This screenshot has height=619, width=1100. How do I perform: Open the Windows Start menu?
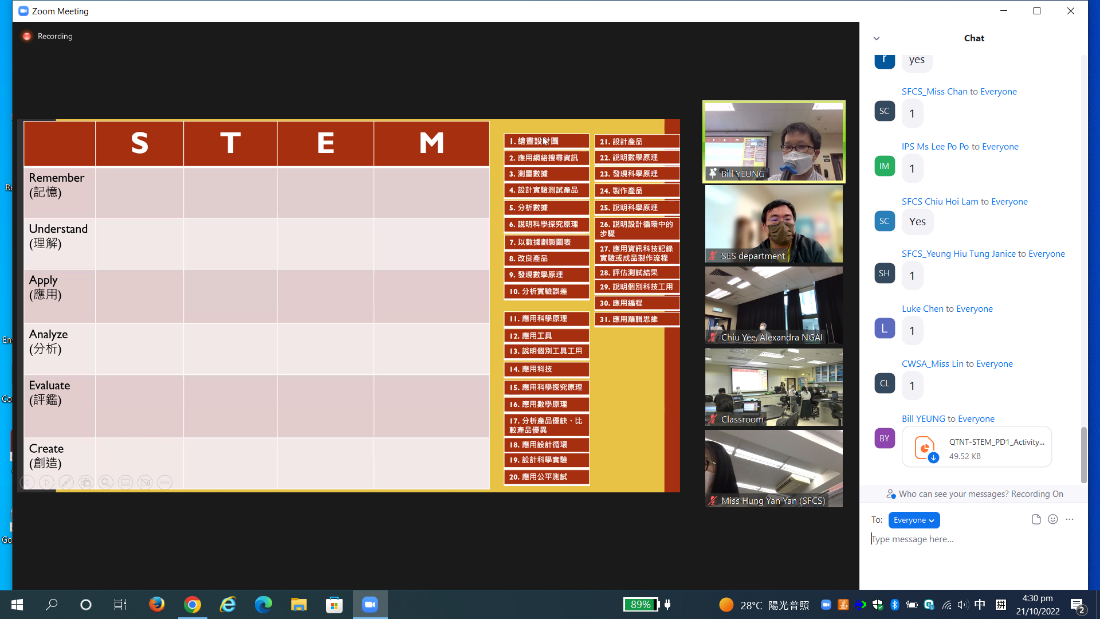(17, 605)
